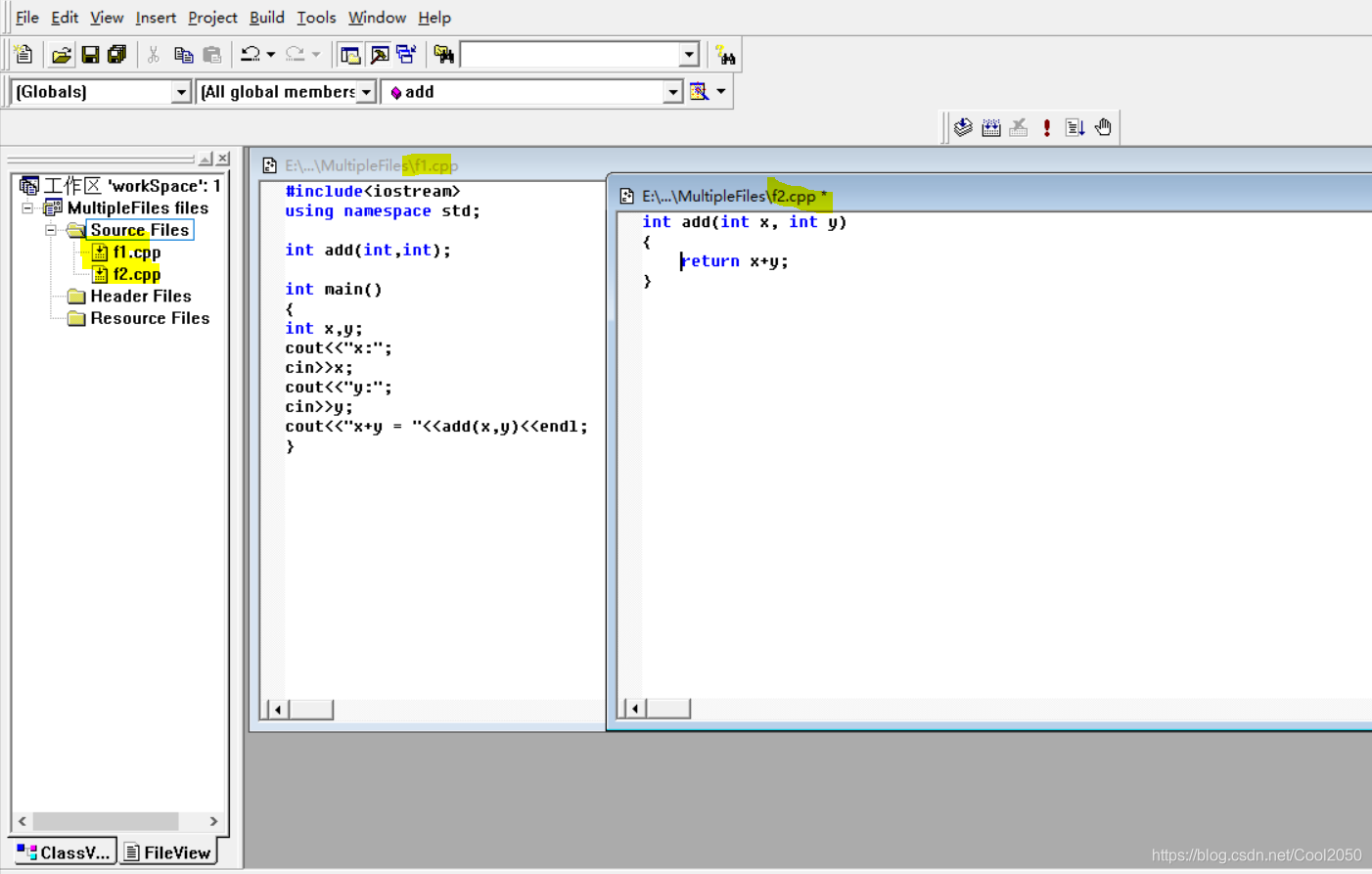This screenshot has width=1372, height=874.
Task: Click the Save All toolbar icon
Action: coord(117,55)
